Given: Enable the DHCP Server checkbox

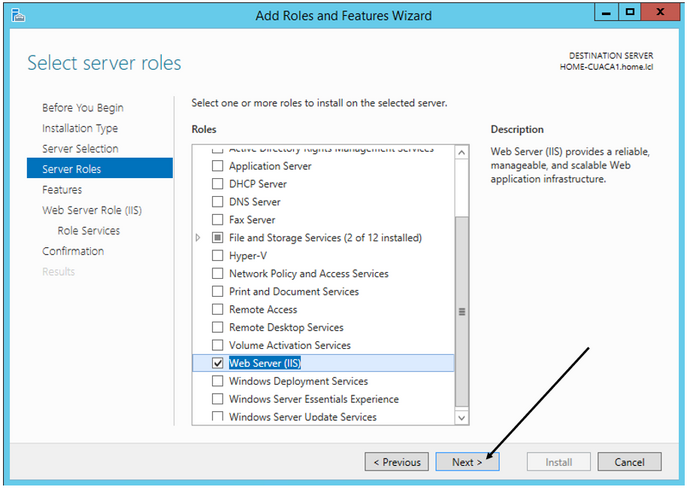Looking at the screenshot, I should coord(217,184).
